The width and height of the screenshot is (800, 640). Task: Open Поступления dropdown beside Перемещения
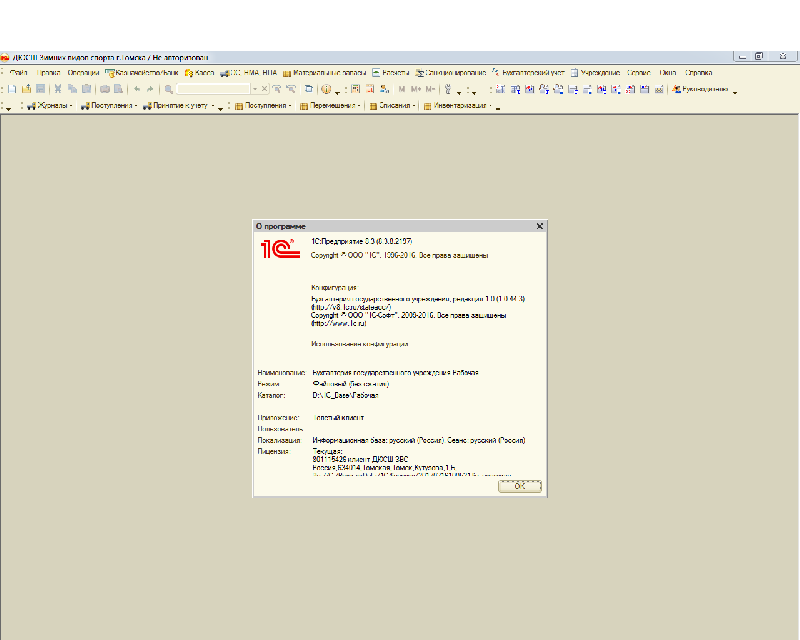pos(263,106)
